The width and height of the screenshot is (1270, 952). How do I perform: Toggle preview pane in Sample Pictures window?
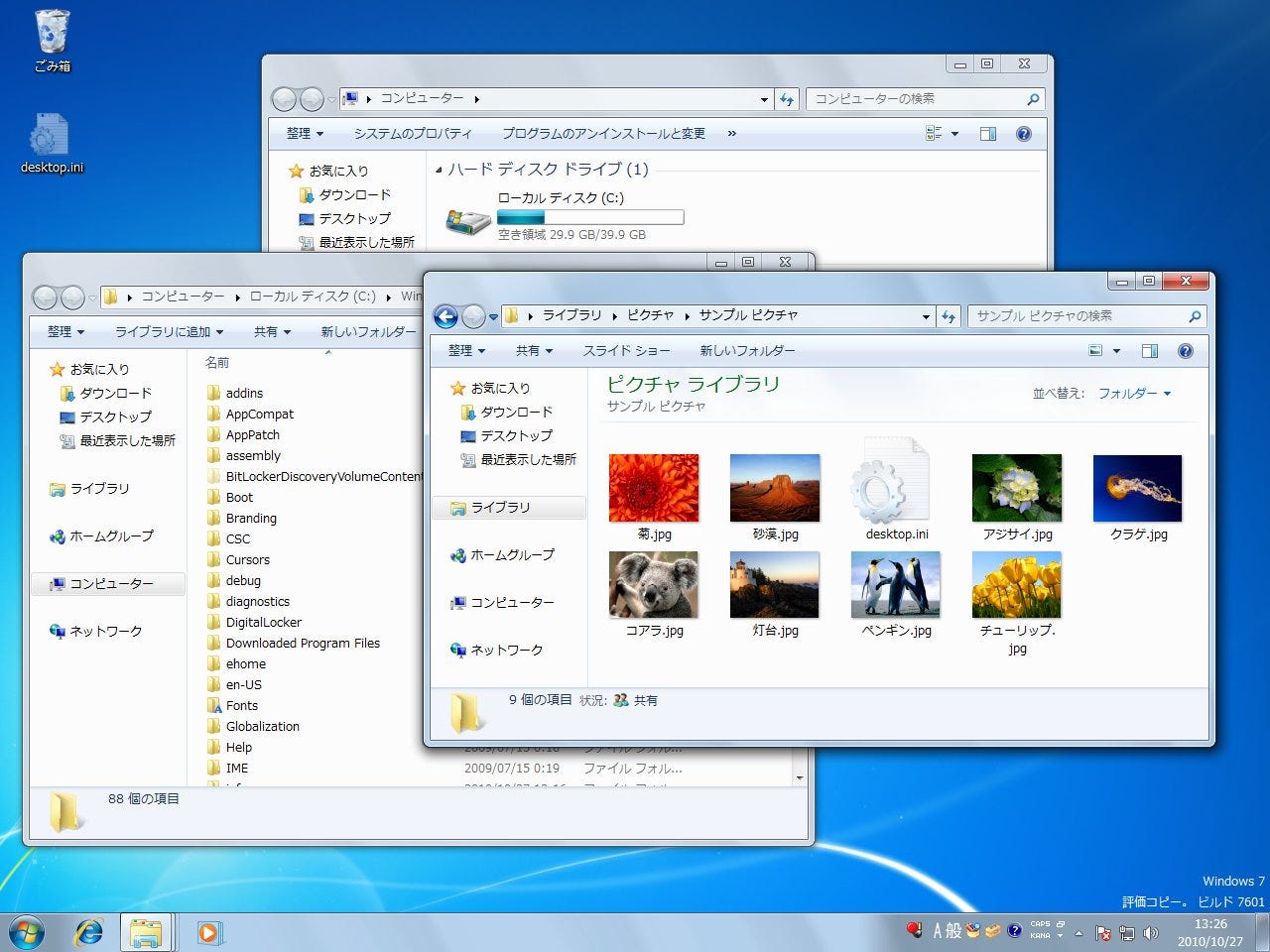[x=1149, y=350]
